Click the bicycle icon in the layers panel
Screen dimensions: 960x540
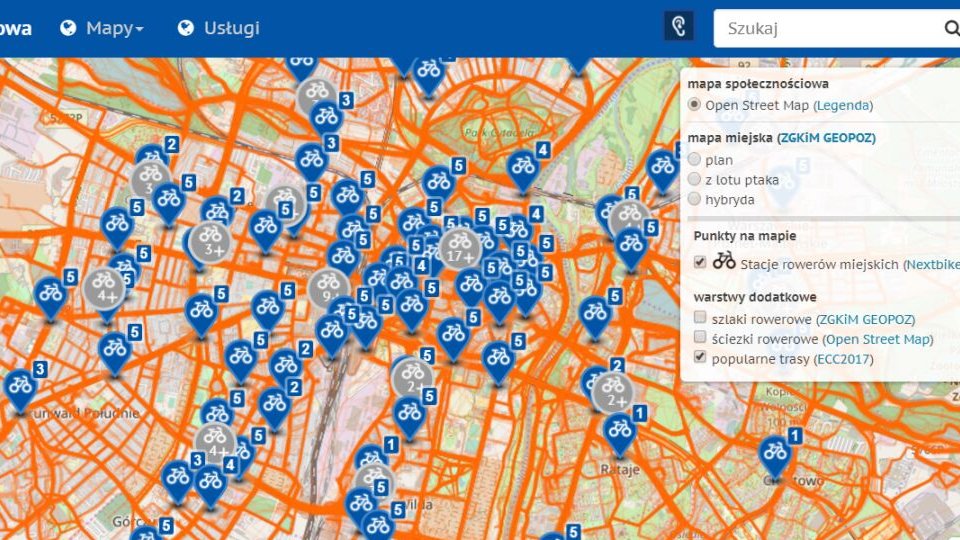coord(724,261)
